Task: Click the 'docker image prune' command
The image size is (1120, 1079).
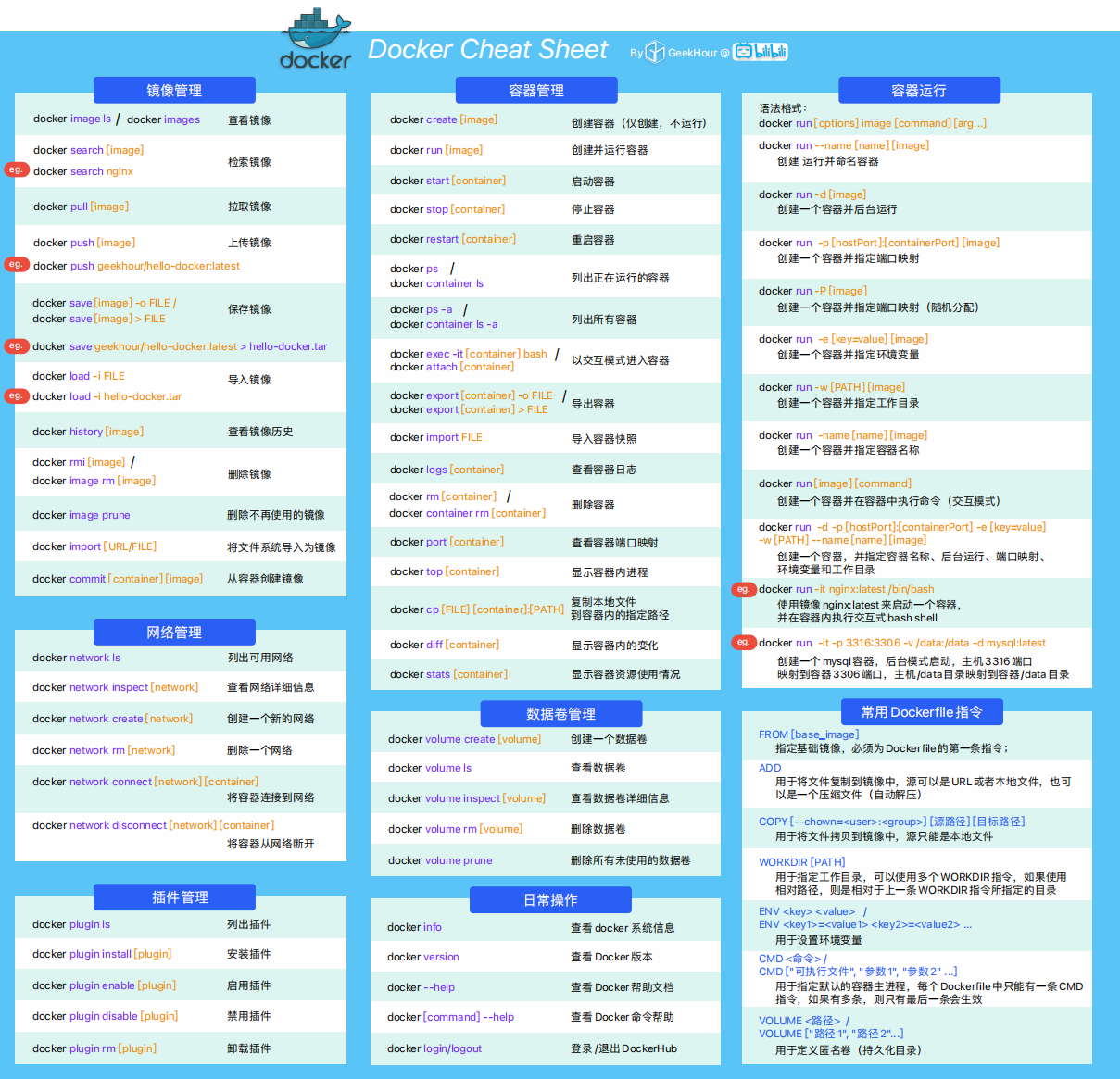Action: click(81, 515)
